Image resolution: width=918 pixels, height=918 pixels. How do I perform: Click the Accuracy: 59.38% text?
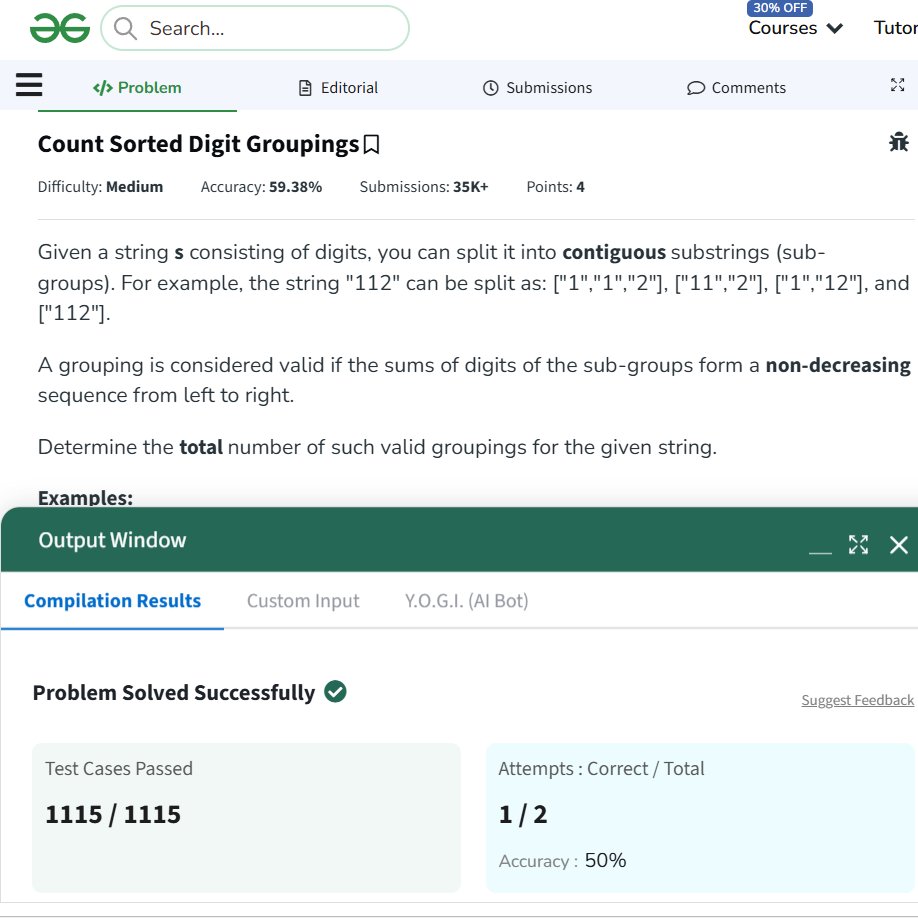pyautogui.click(x=261, y=187)
